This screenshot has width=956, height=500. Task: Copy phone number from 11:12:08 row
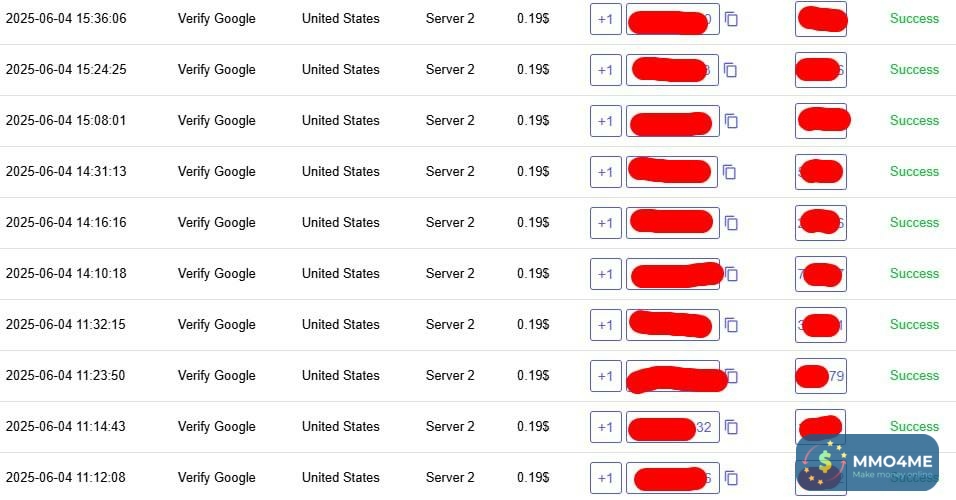pyautogui.click(x=731, y=478)
